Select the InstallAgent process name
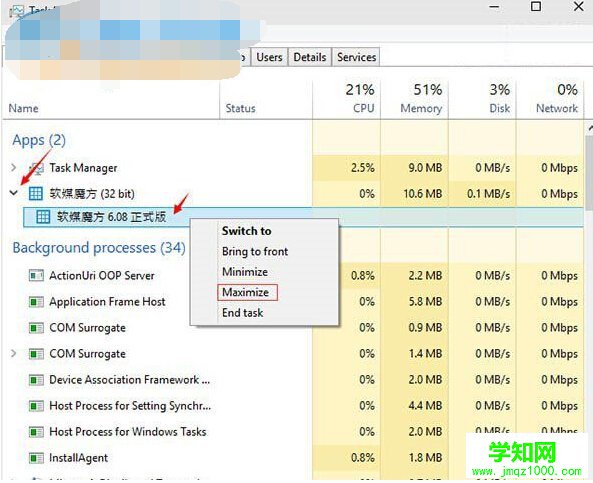The height and width of the screenshot is (483, 593). click(x=79, y=458)
